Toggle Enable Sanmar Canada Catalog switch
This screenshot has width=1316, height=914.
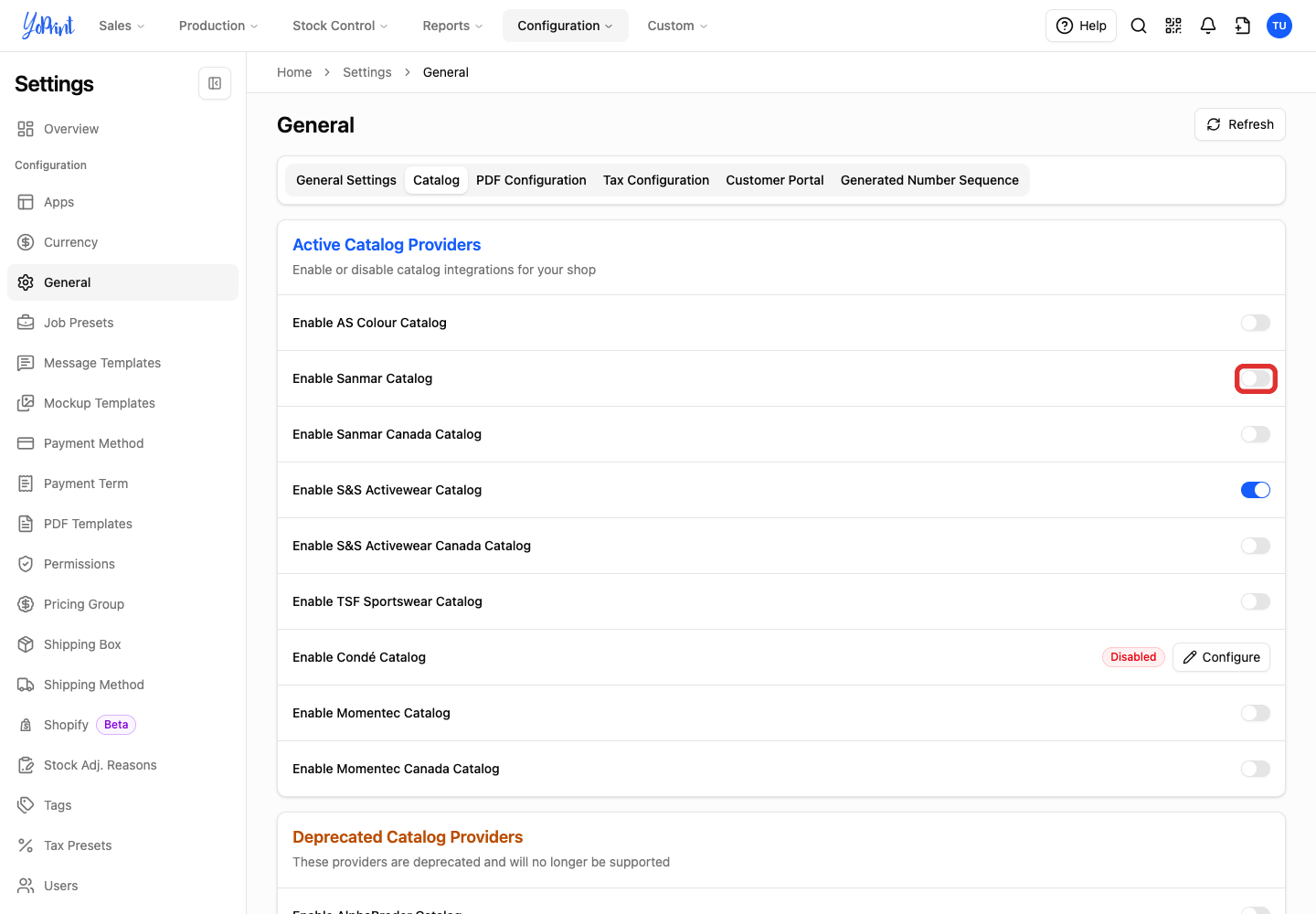coord(1256,434)
